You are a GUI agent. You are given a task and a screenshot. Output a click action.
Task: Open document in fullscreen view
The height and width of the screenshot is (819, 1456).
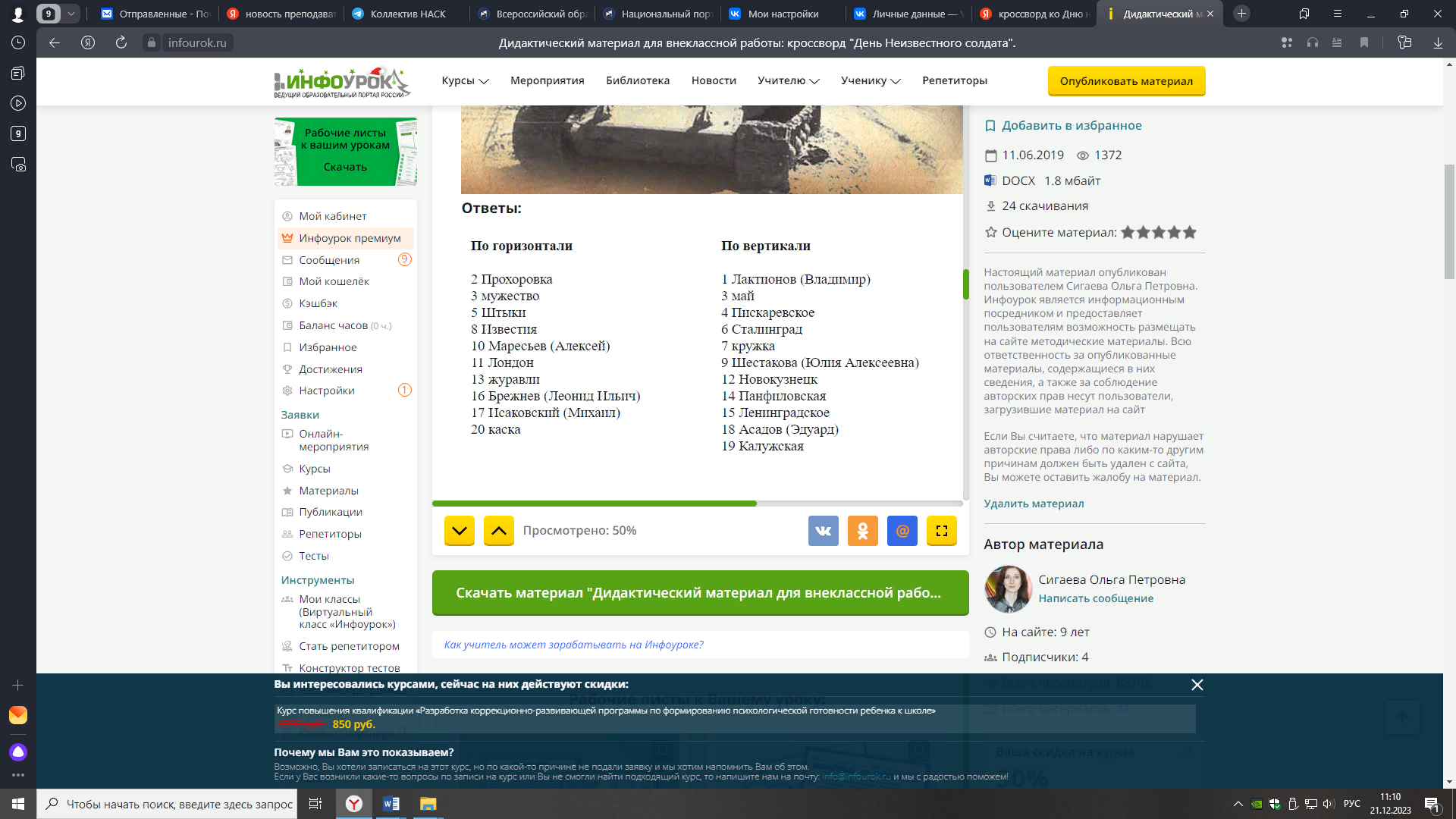pos(941,531)
